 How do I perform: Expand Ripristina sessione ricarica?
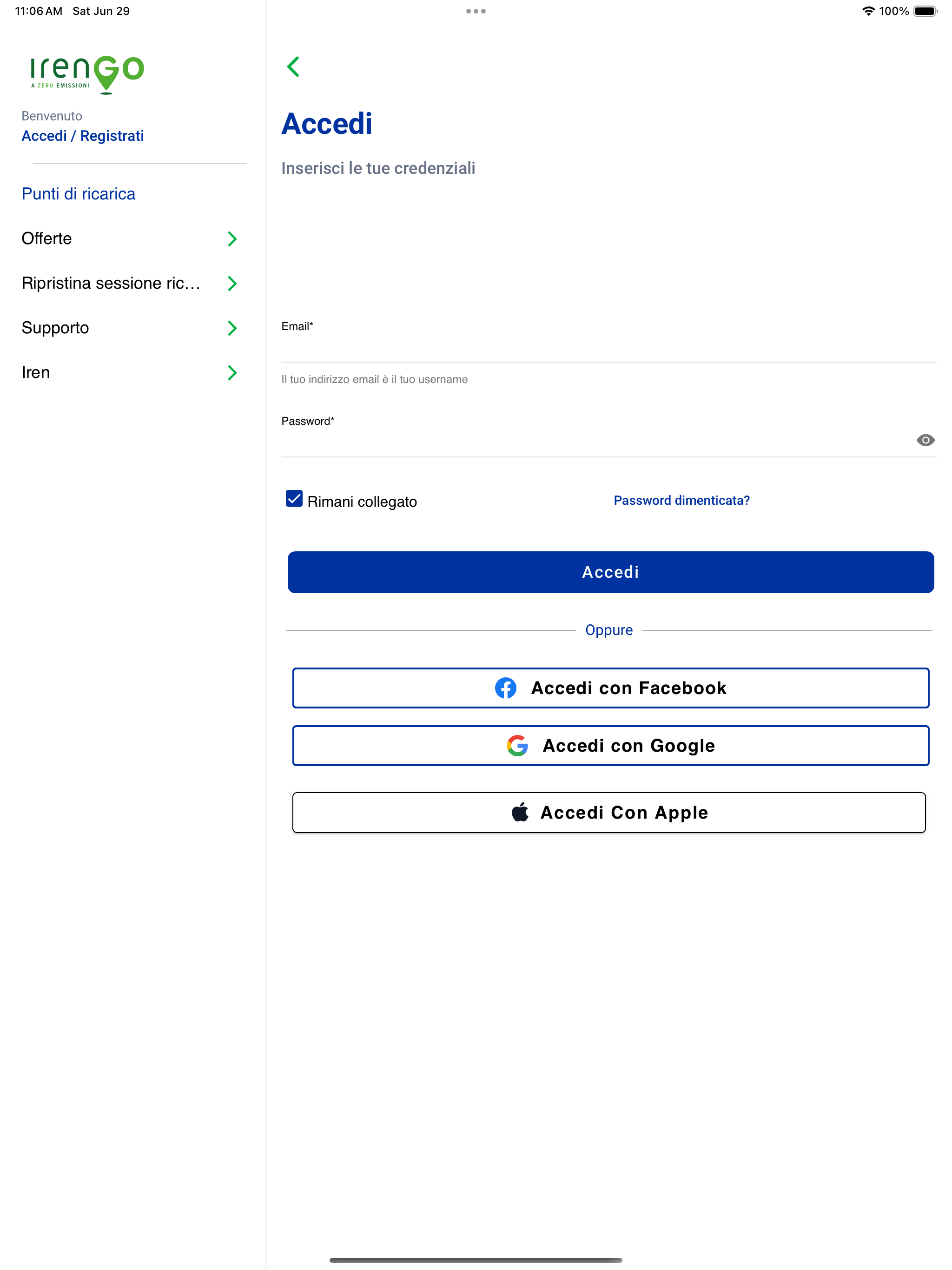[x=232, y=283]
